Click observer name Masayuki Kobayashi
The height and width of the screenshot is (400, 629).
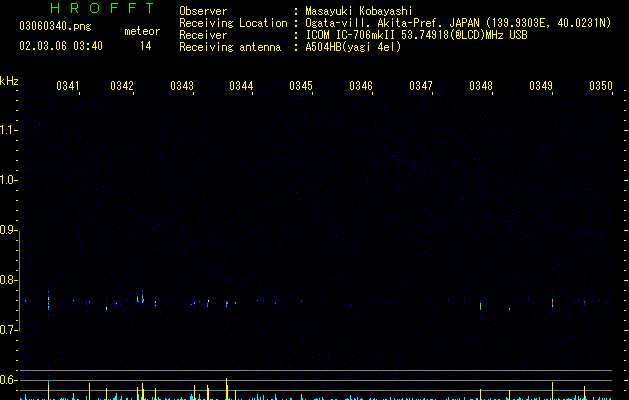359,11
